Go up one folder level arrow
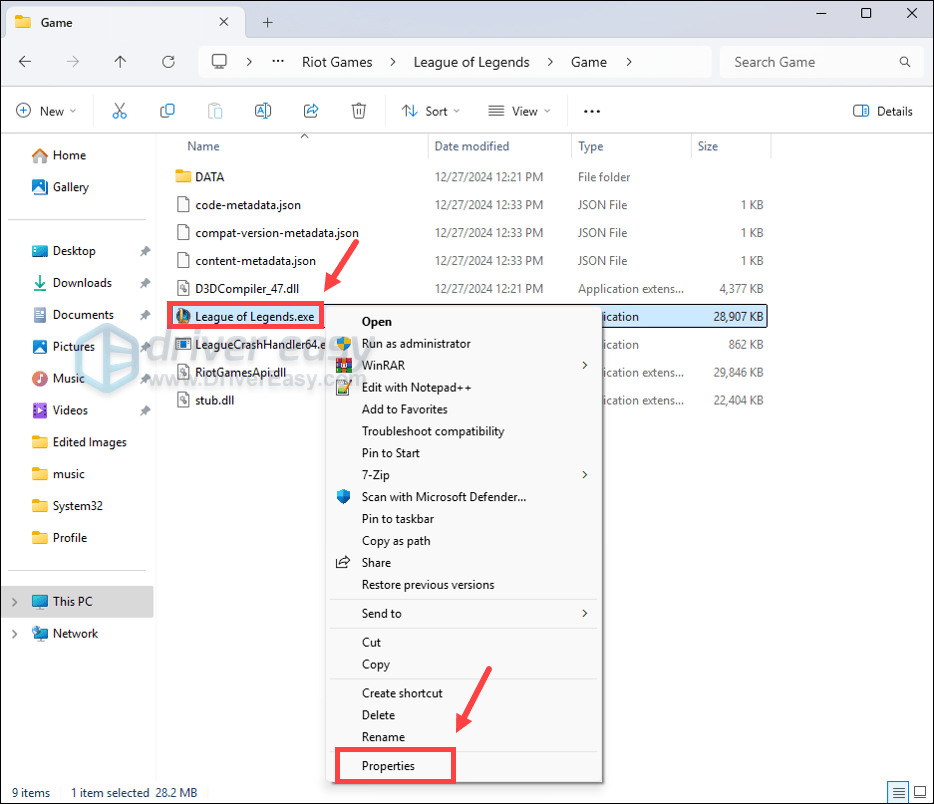The height and width of the screenshot is (804, 934). tap(120, 62)
